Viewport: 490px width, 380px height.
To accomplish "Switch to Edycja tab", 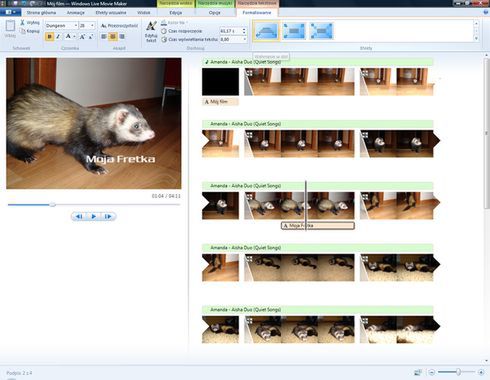I will click(176, 13).
